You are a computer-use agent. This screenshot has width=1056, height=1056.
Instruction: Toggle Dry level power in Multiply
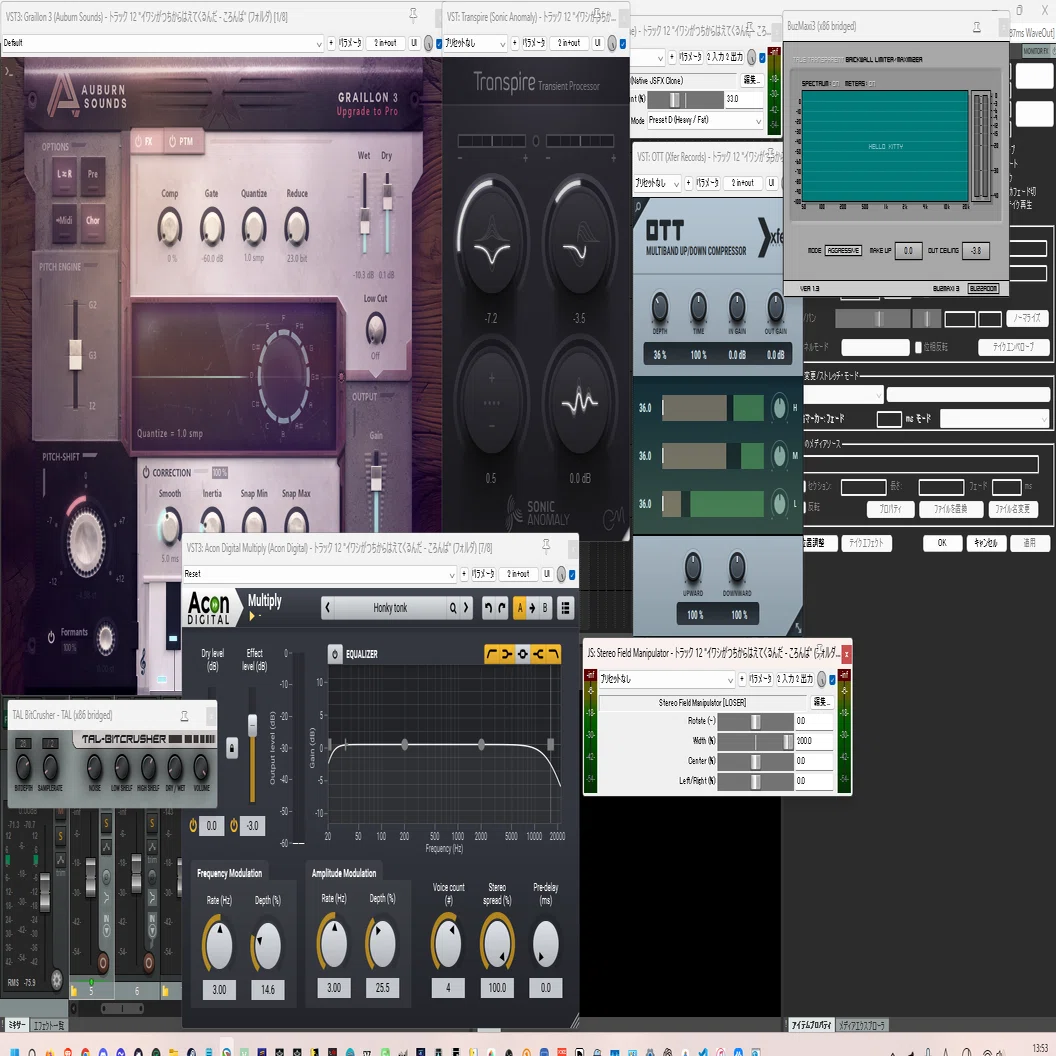pos(193,826)
